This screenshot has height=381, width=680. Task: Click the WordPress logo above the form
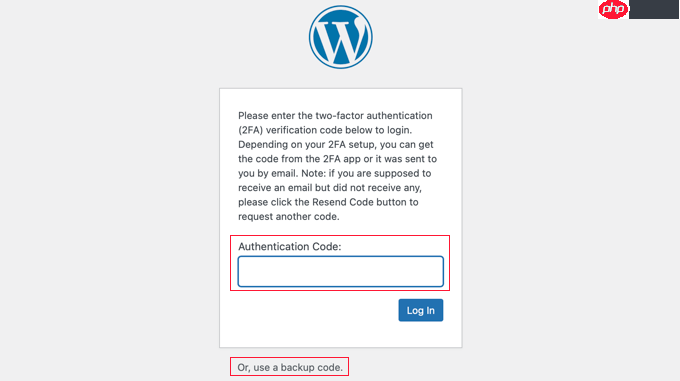[340, 37]
